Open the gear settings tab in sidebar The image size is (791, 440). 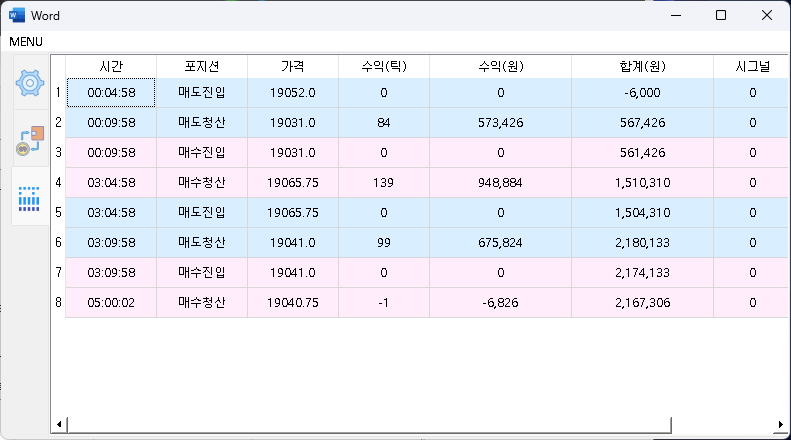pyautogui.click(x=30, y=82)
